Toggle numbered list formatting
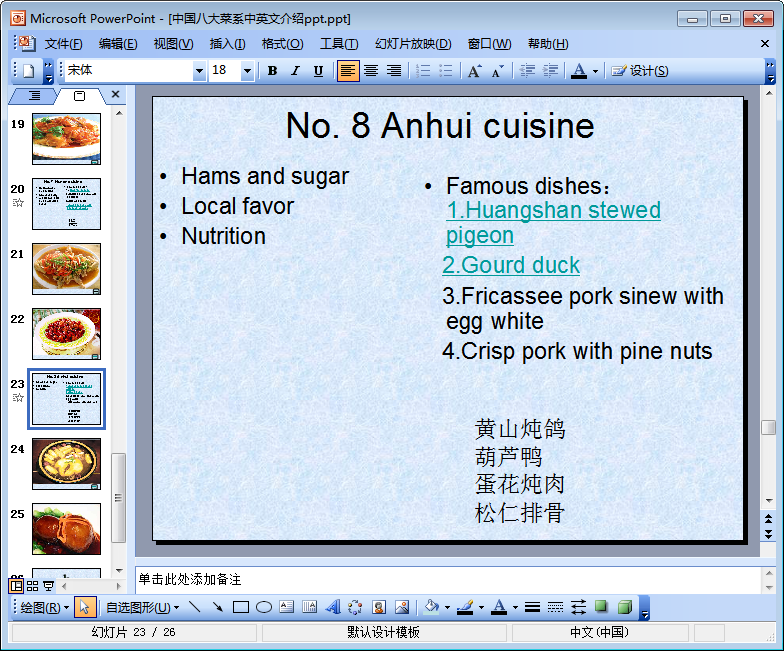This screenshot has width=784, height=651. click(x=423, y=71)
